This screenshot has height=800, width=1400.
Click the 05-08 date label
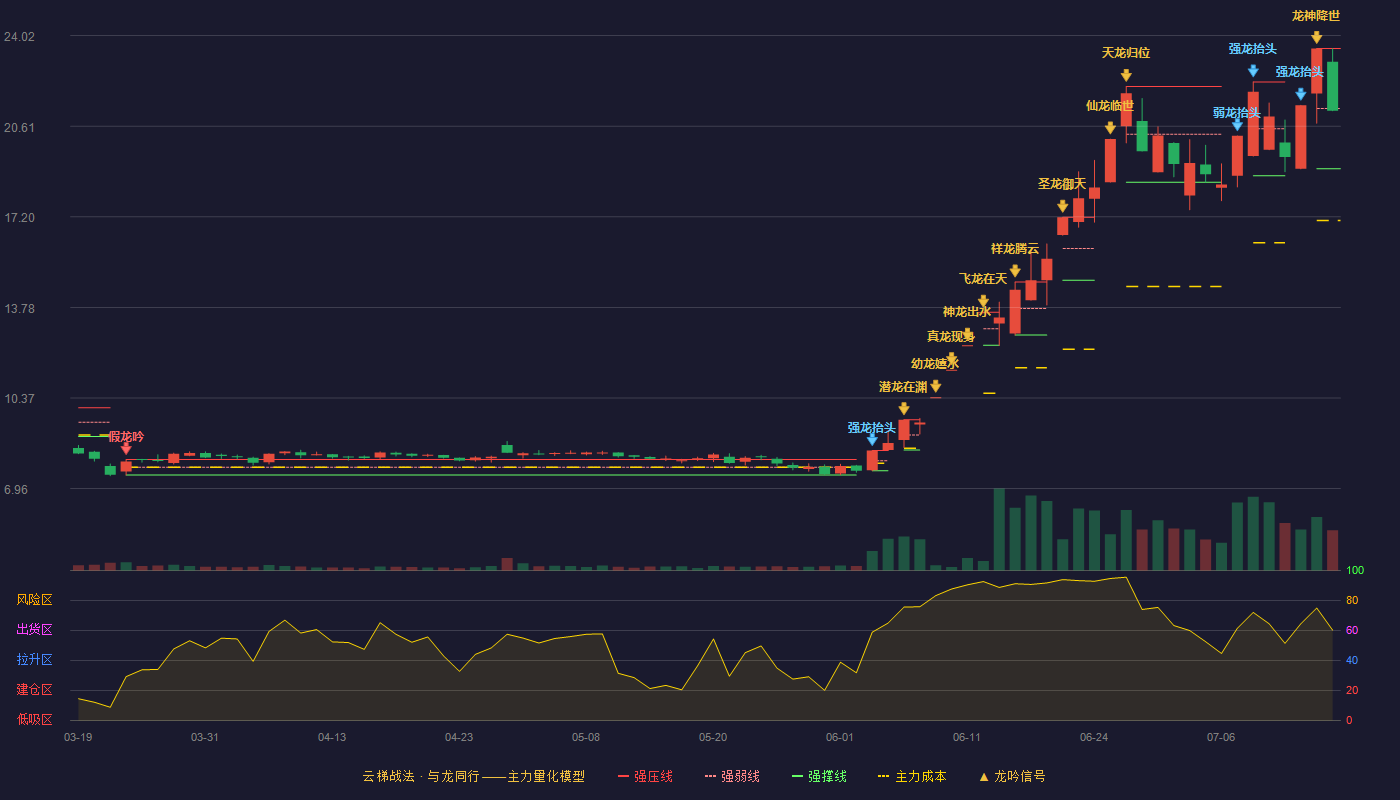click(x=586, y=737)
